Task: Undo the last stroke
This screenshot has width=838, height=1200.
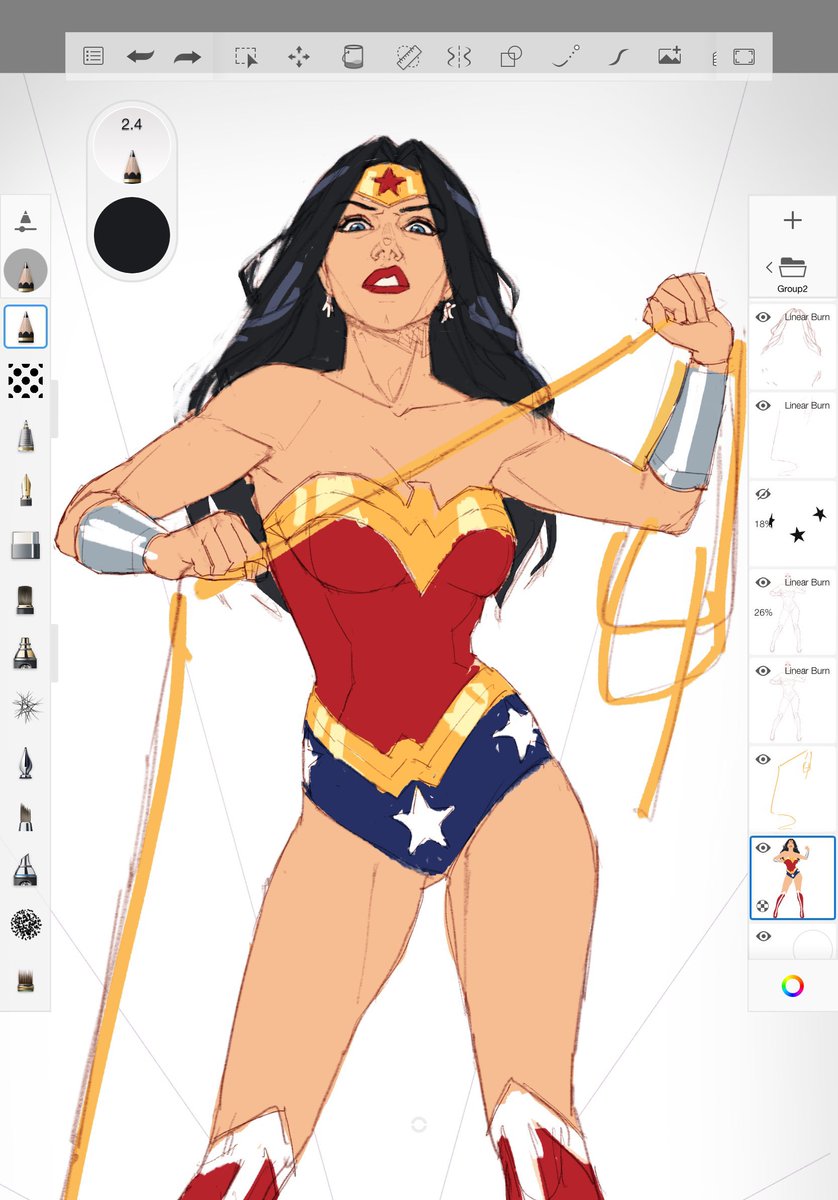Action: point(140,56)
